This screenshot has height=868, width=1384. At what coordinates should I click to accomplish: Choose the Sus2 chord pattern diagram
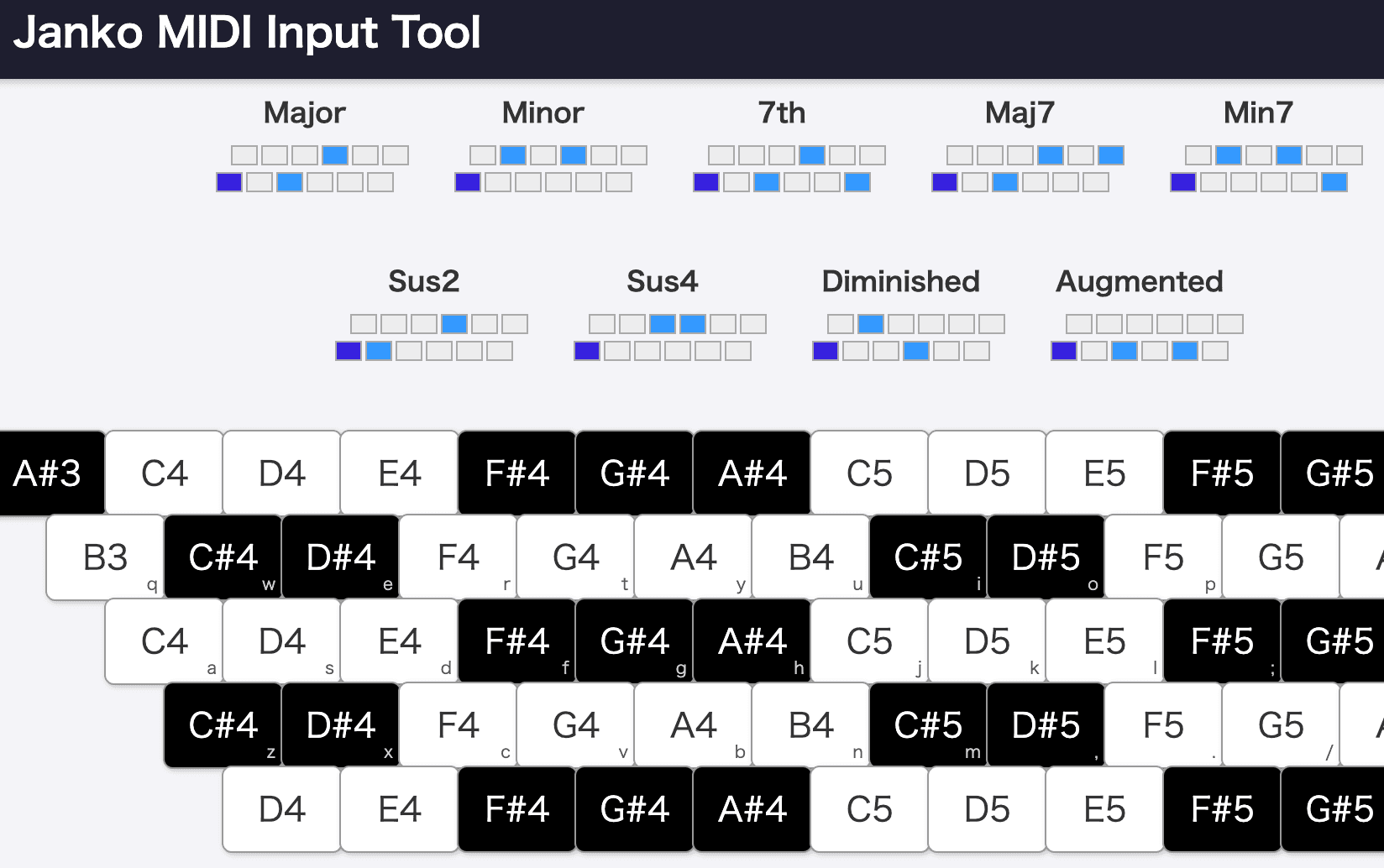[432, 337]
